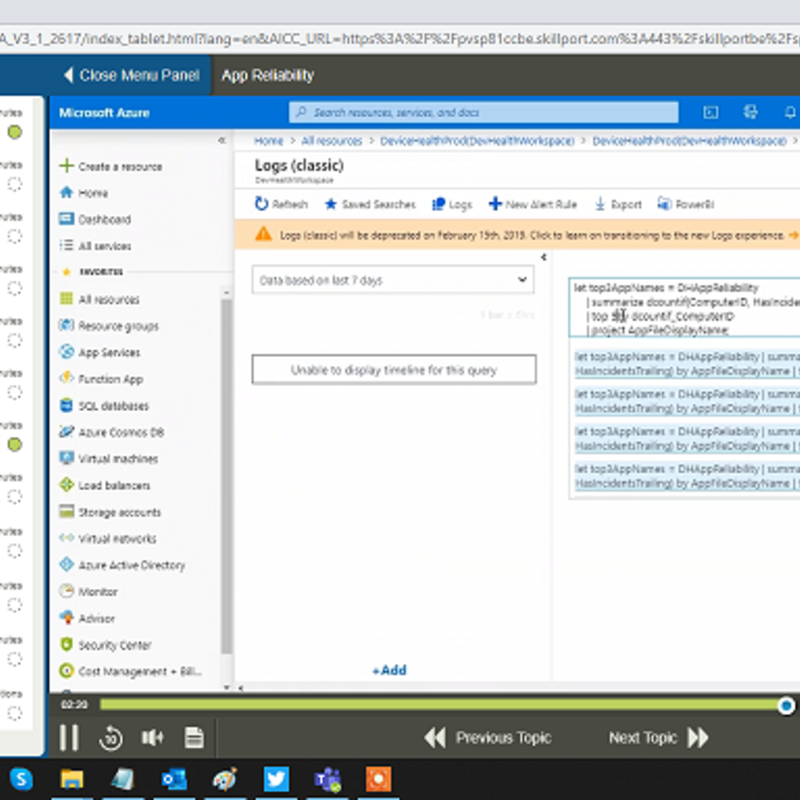Image resolution: width=800 pixels, height=800 pixels.
Task: Mute the course audio volume
Action: 152,738
